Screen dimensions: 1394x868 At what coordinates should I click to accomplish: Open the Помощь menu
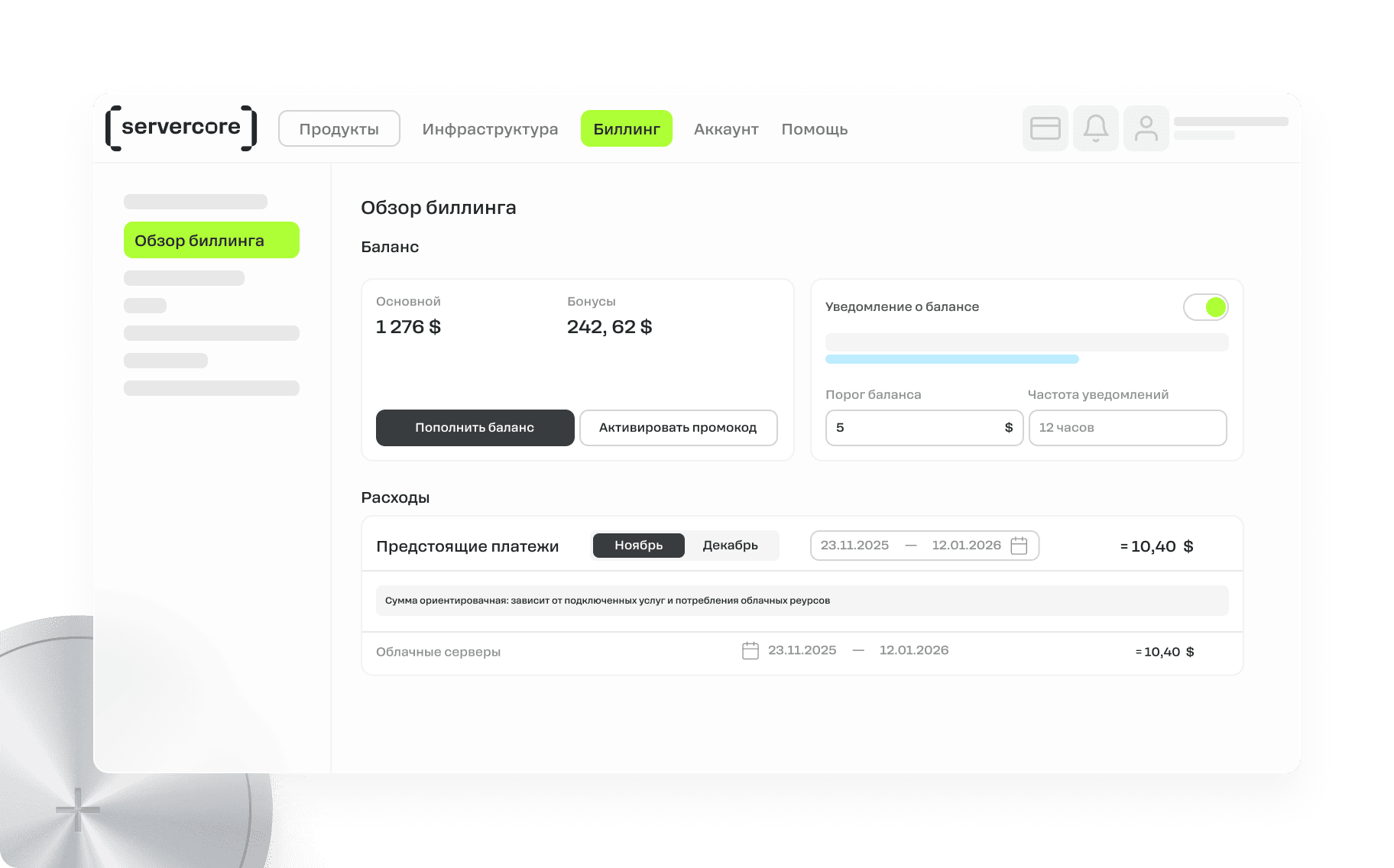tap(815, 129)
